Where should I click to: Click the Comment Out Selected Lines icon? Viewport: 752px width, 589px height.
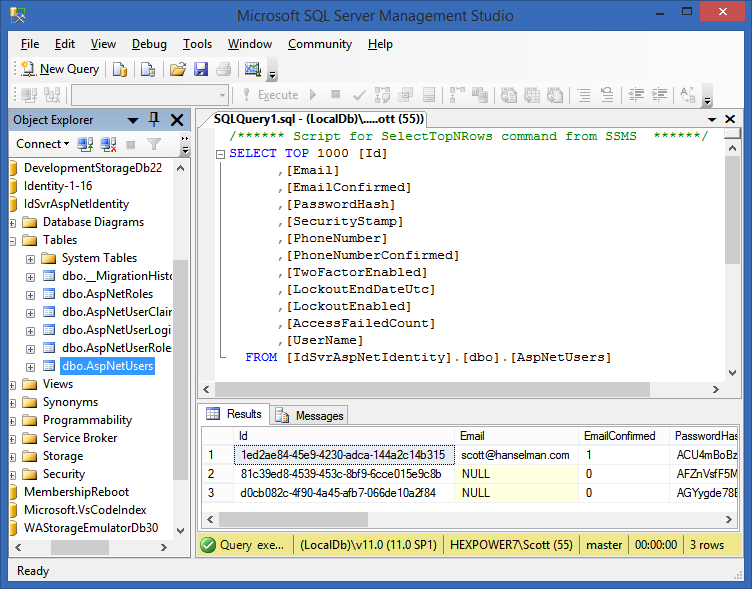click(584, 95)
